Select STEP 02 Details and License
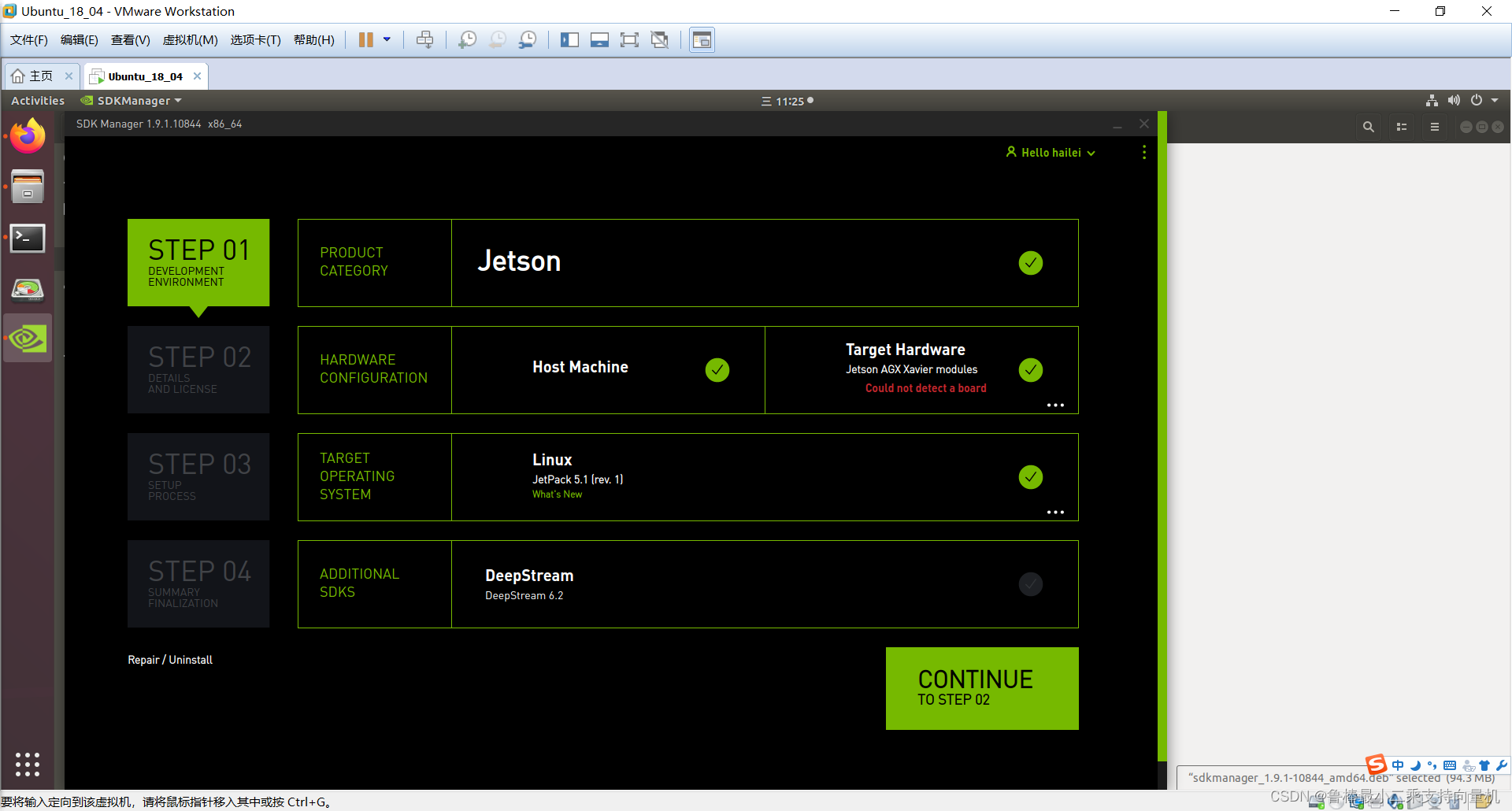The height and width of the screenshot is (811, 1512). coord(198,369)
